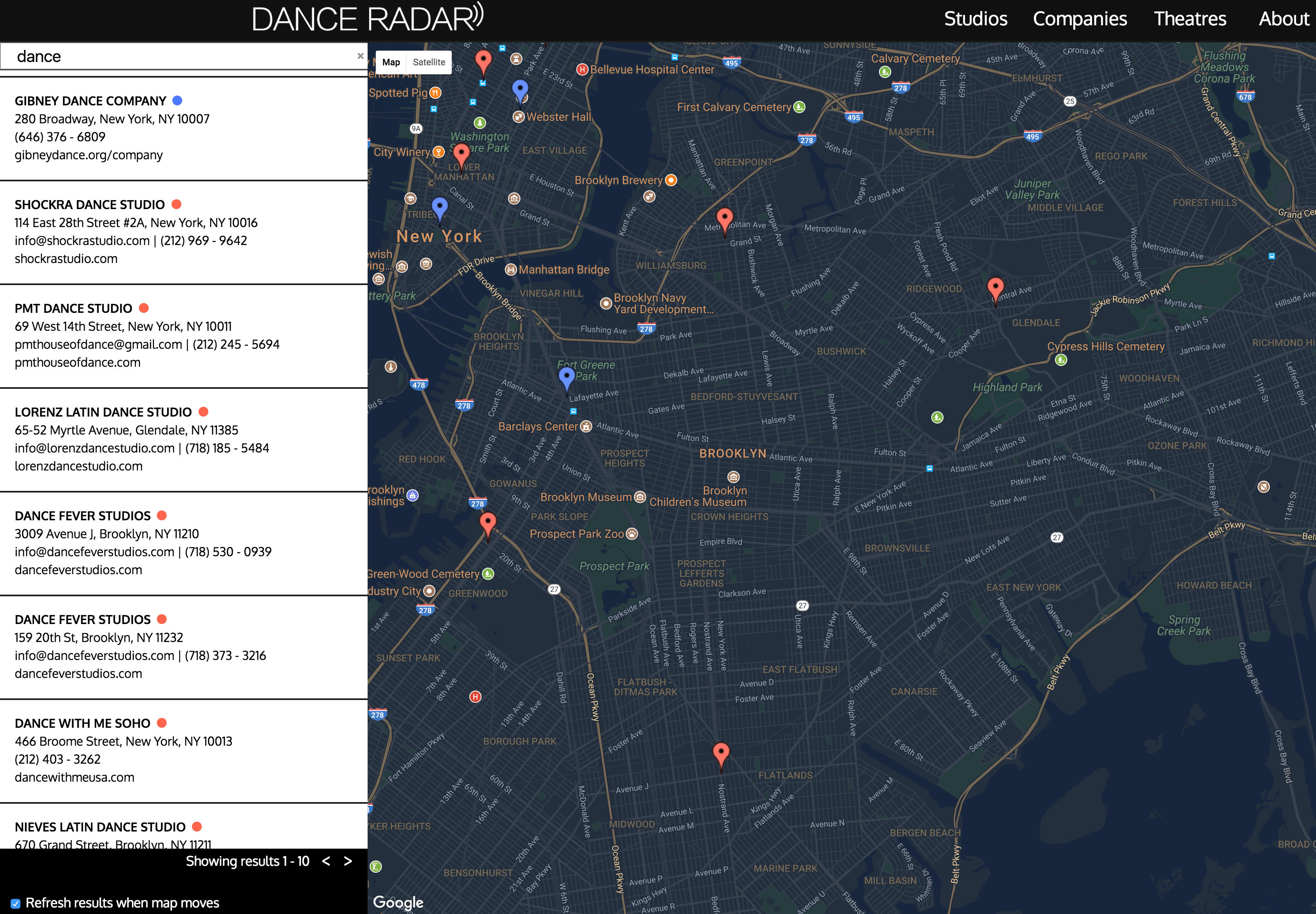Go to next results page arrow
The height and width of the screenshot is (914, 1316).
coord(348,861)
